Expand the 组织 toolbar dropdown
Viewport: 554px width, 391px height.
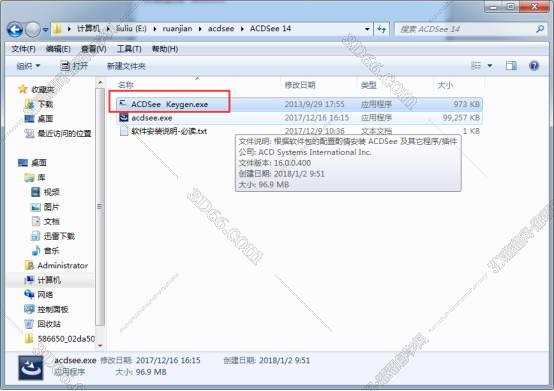pyautogui.click(x=28, y=66)
